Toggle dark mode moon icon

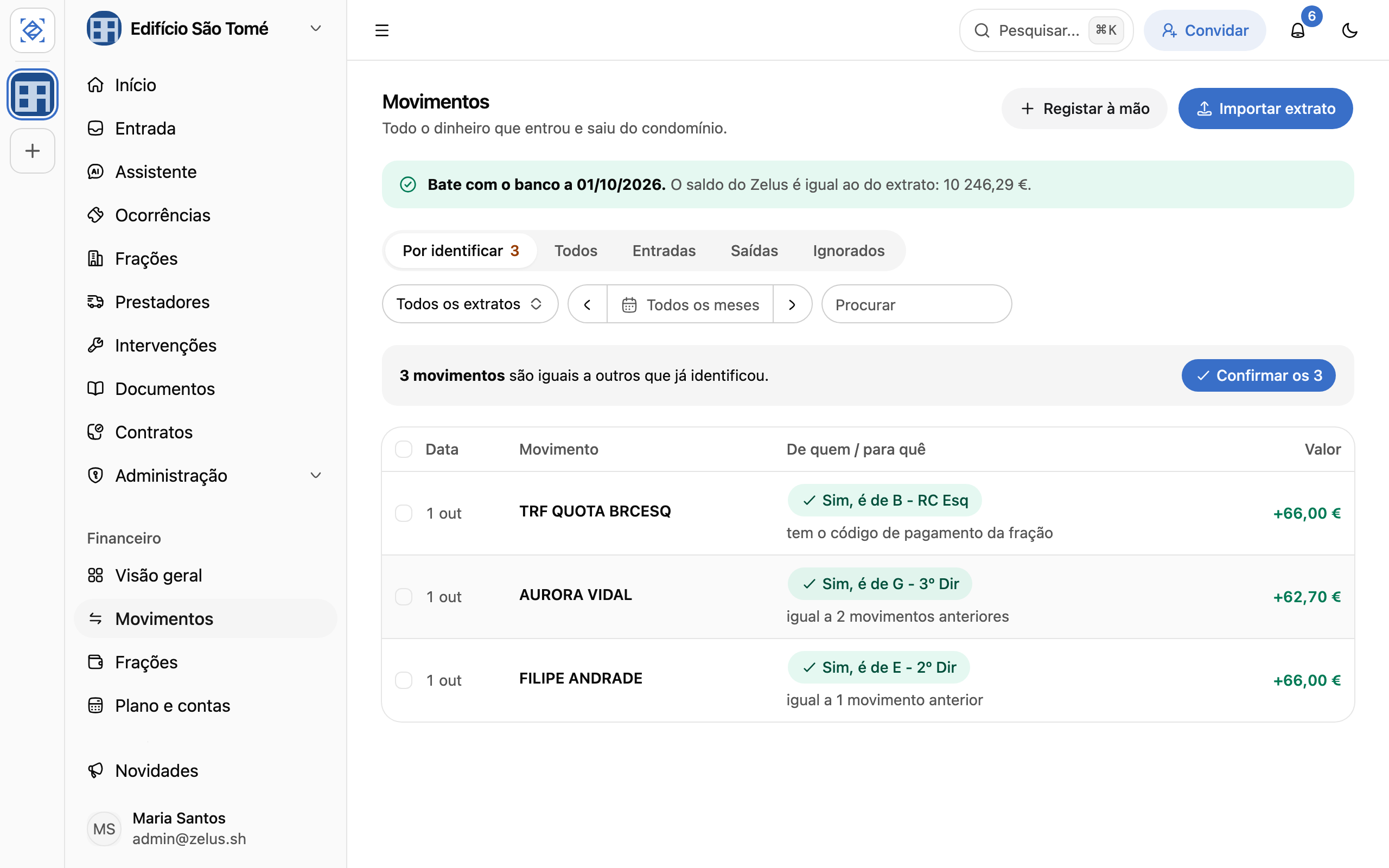(x=1349, y=30)
